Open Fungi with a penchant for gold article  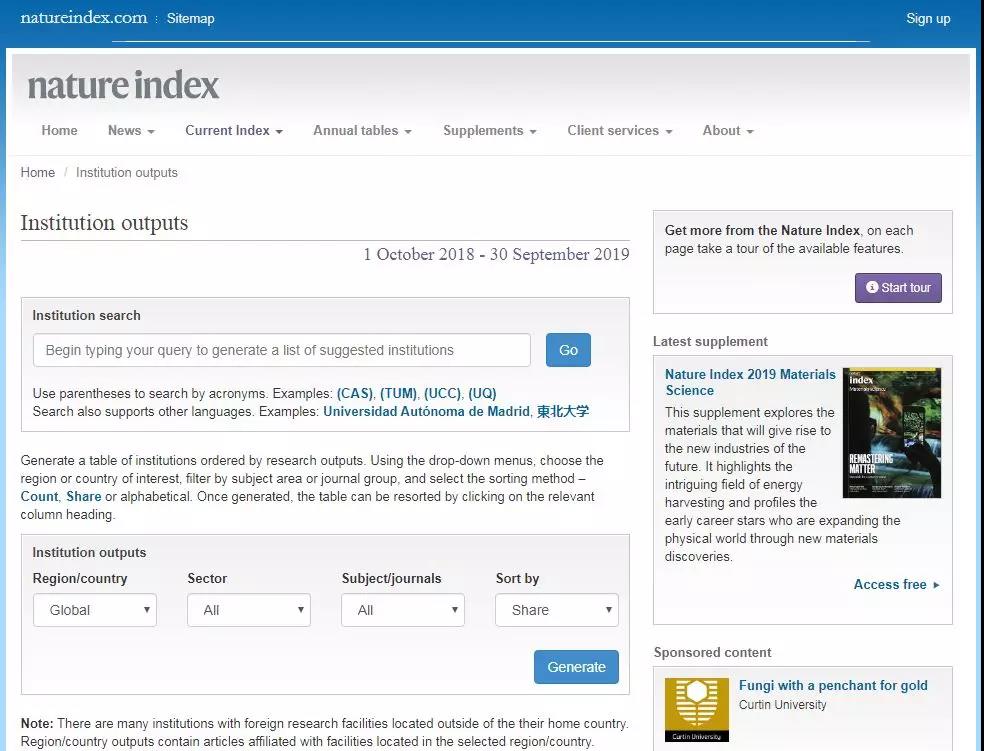coord(833,685)
